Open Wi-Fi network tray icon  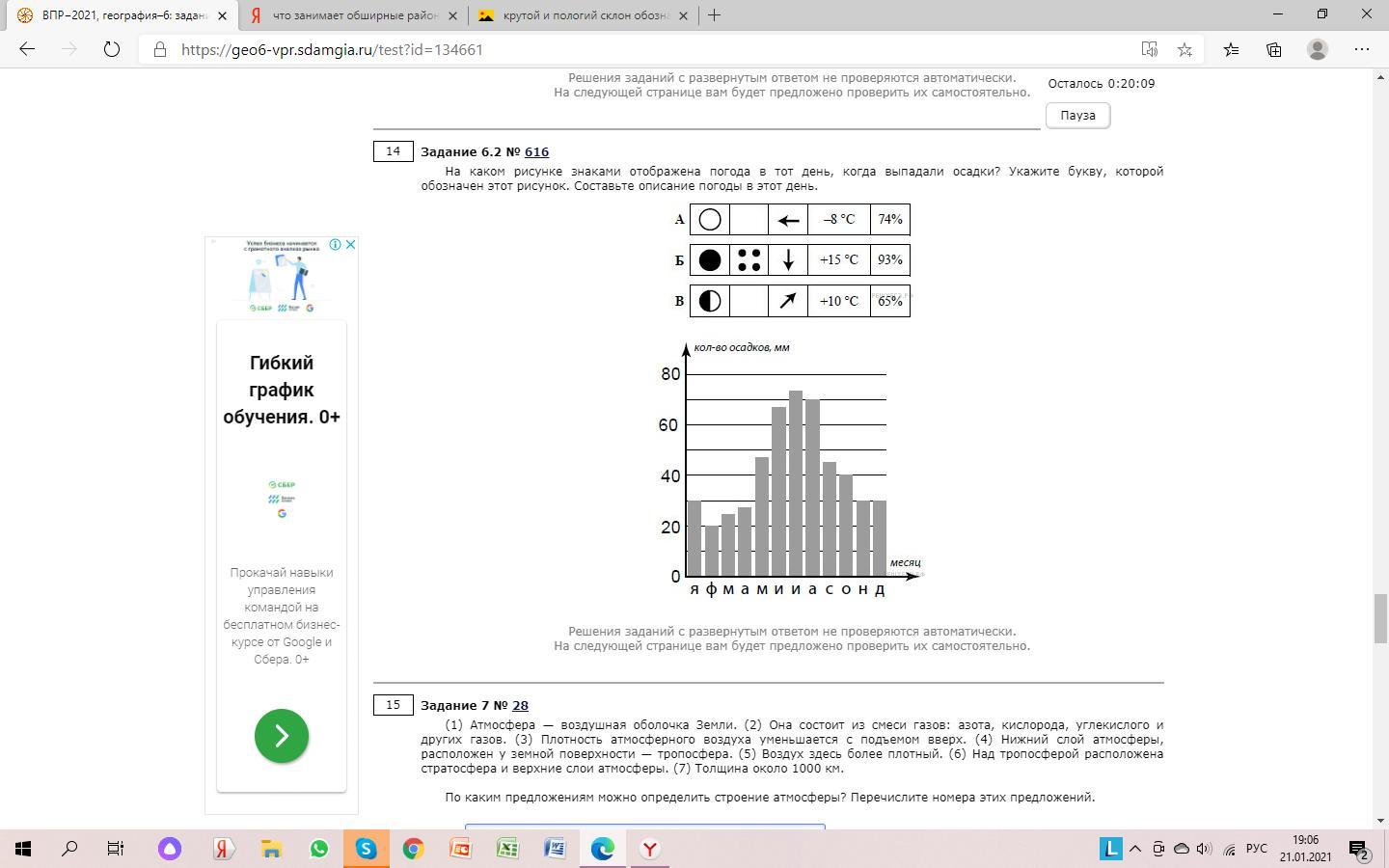point(1229,849)
